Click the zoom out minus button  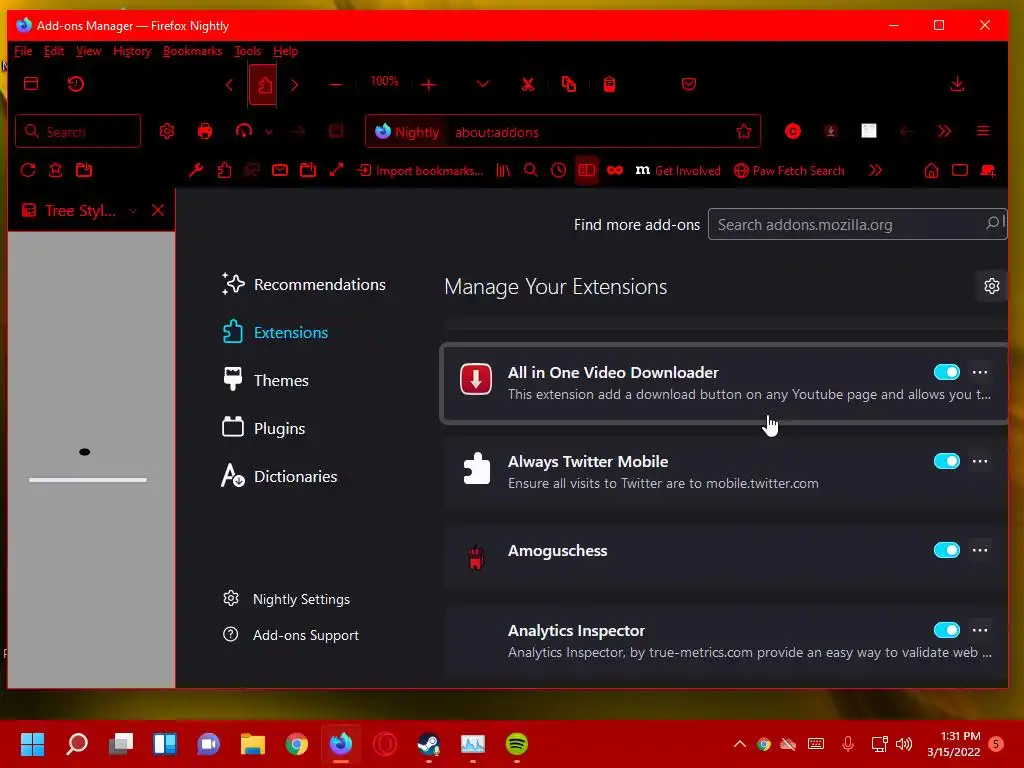[x=336, y=85]
